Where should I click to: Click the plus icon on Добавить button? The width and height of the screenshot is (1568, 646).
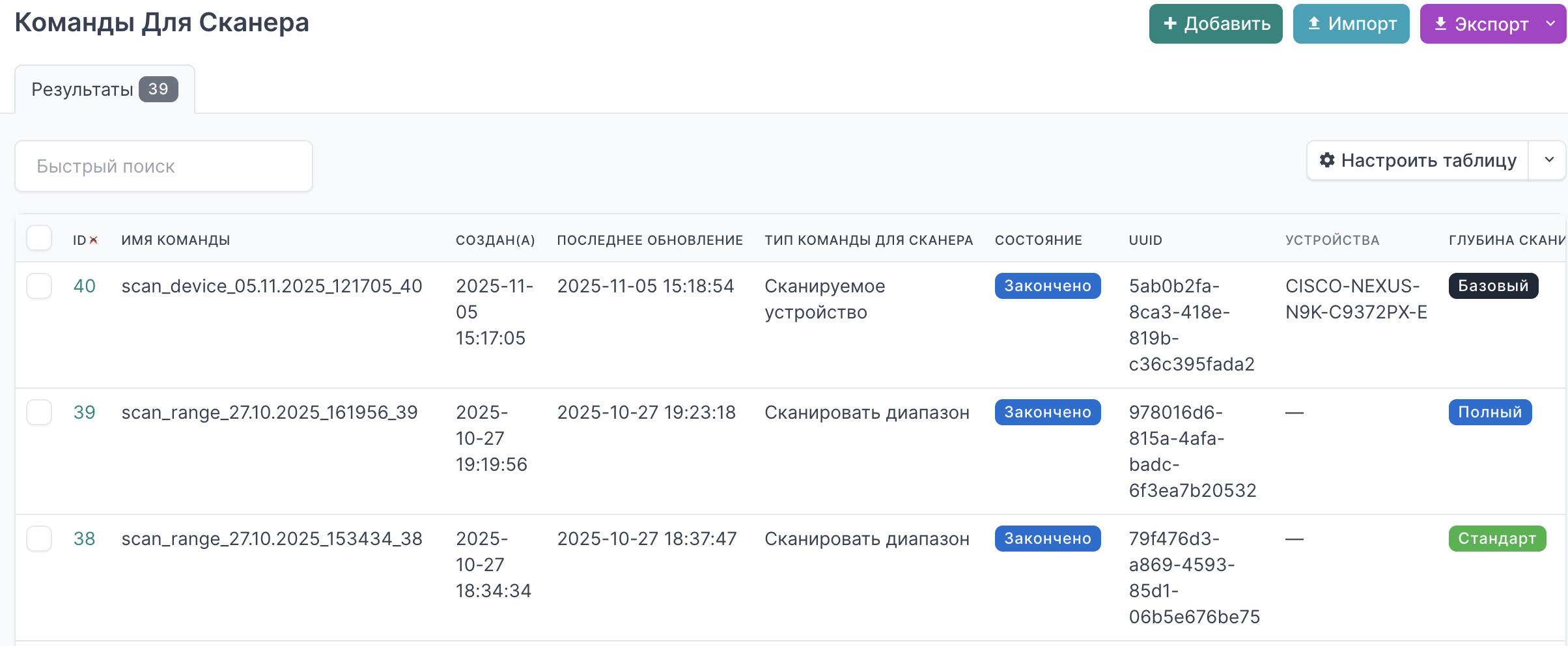(1169, 24)
